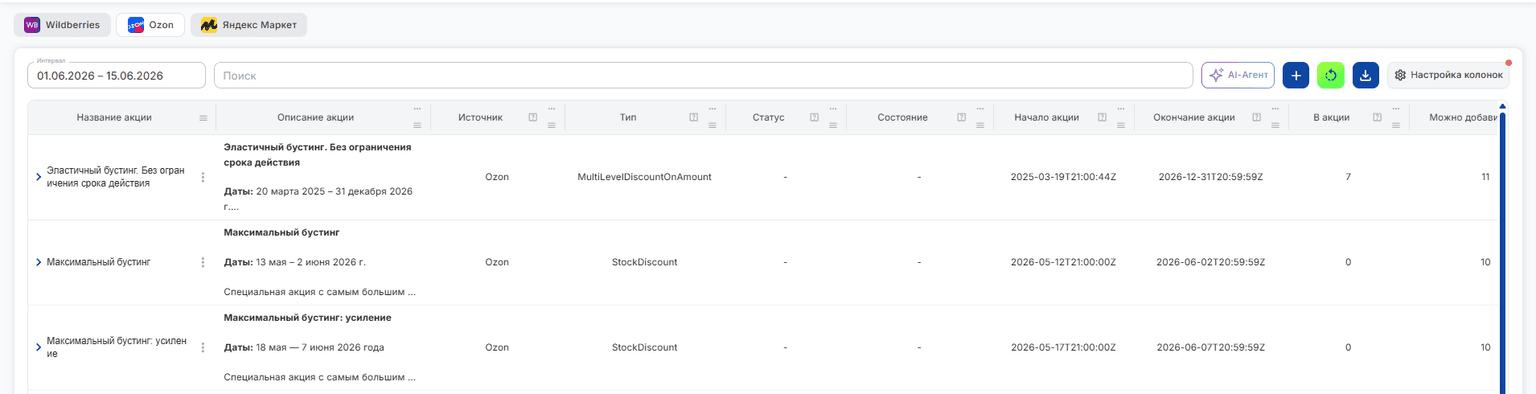Open the Название акции column menu
Screen dimensions: 1536x394
tap(203, 118)
